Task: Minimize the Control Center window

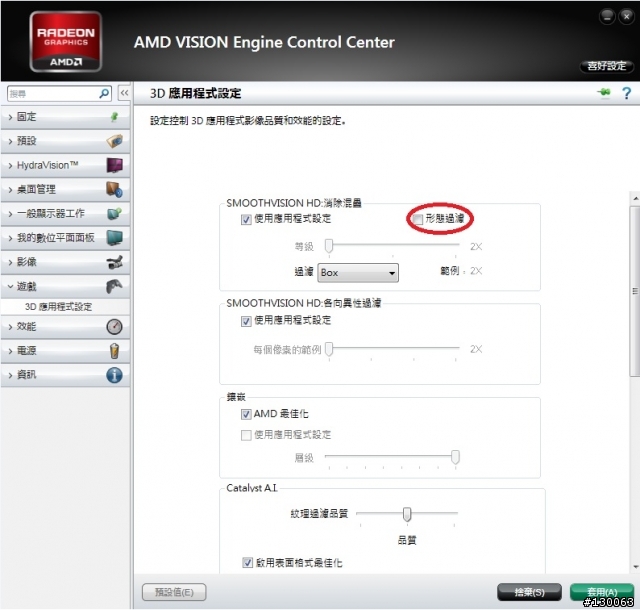Action: tap(607, 17)
